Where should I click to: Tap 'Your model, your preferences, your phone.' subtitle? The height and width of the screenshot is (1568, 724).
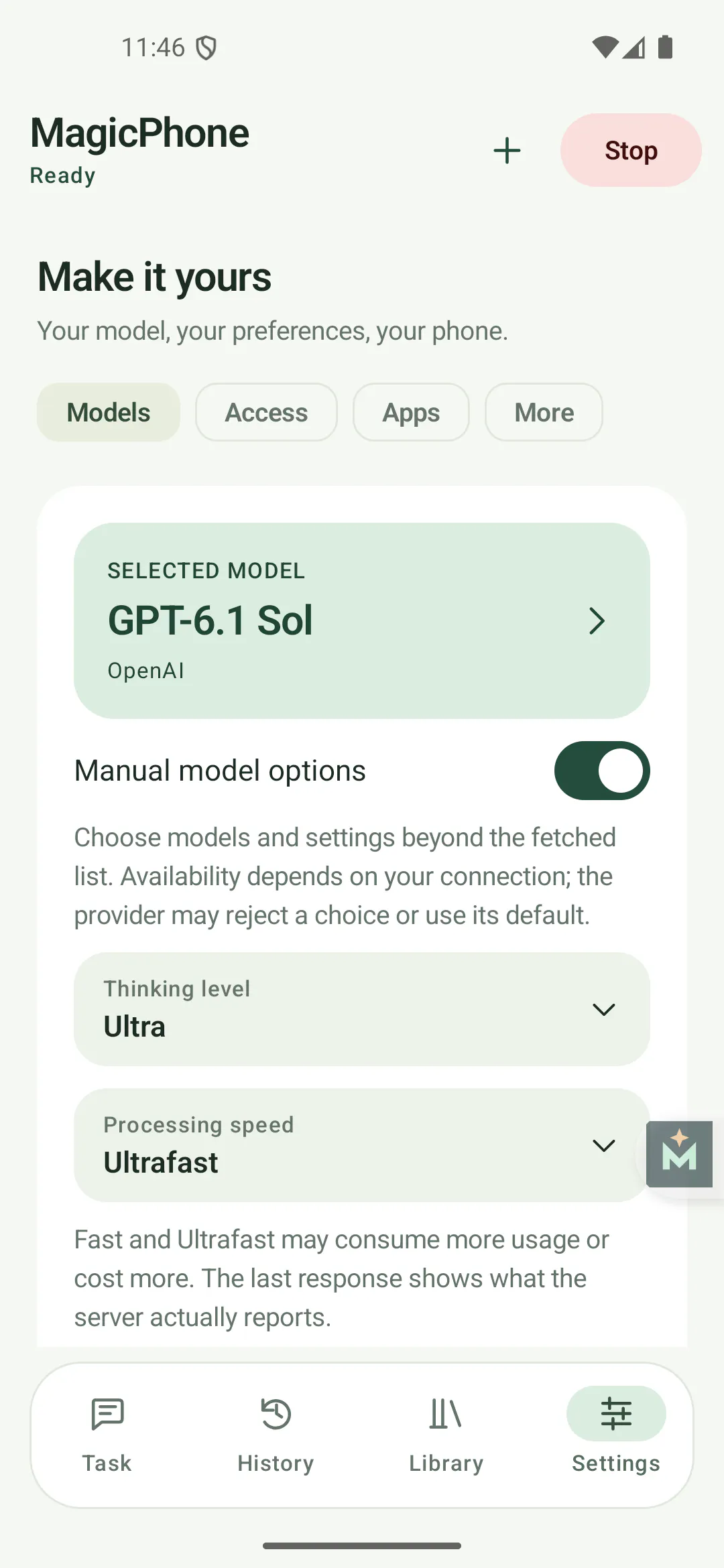(x=273, y=331)
